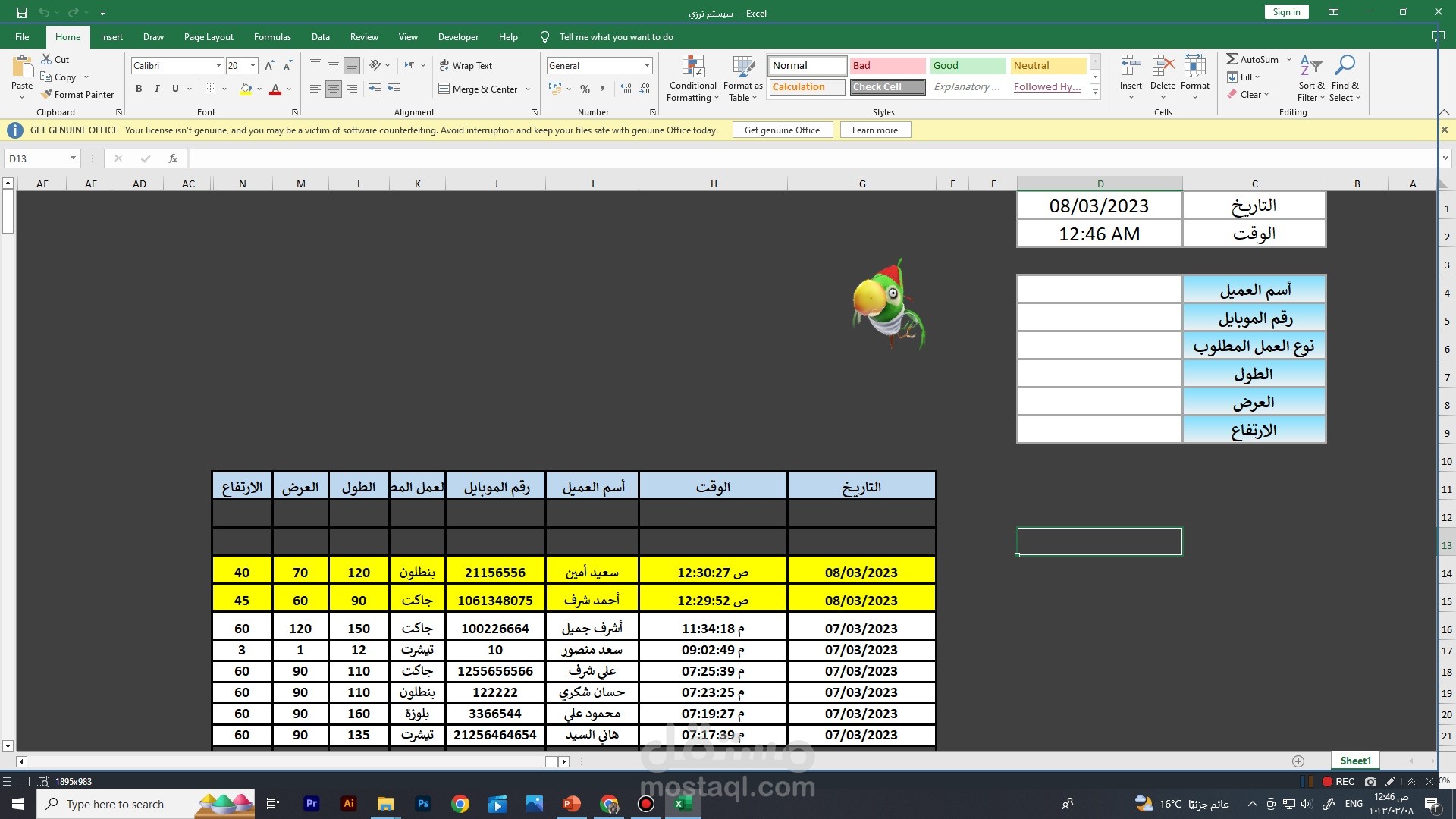Switch to the Page Layout tab
Viewport: 1456px width, 819px height.
[x=209, y=36]
